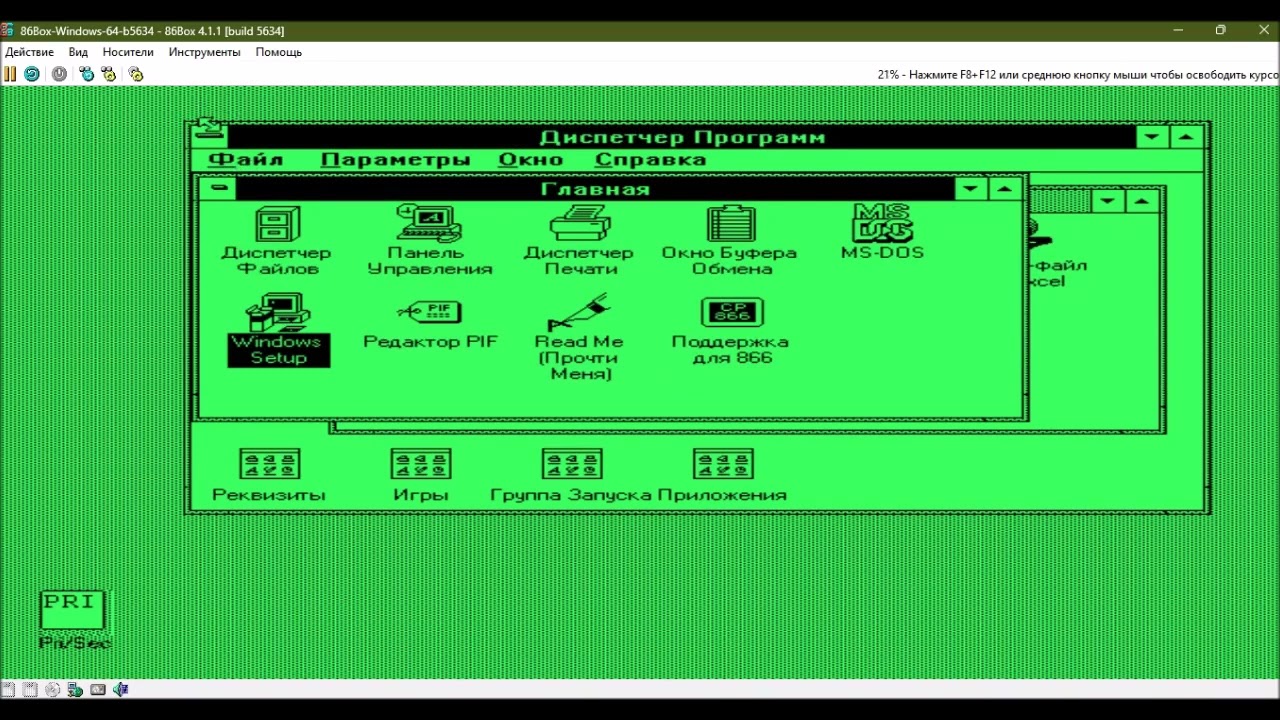Minimize the Главная group window
Screen dimensions: 1280x720
pyautogui.click(x=971, y=188)
